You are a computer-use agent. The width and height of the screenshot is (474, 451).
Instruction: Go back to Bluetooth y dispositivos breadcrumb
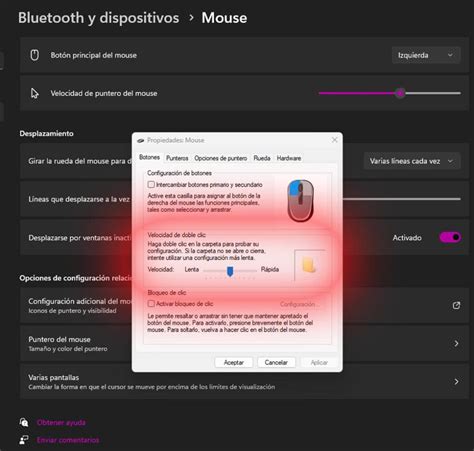[x=98, y=18]
